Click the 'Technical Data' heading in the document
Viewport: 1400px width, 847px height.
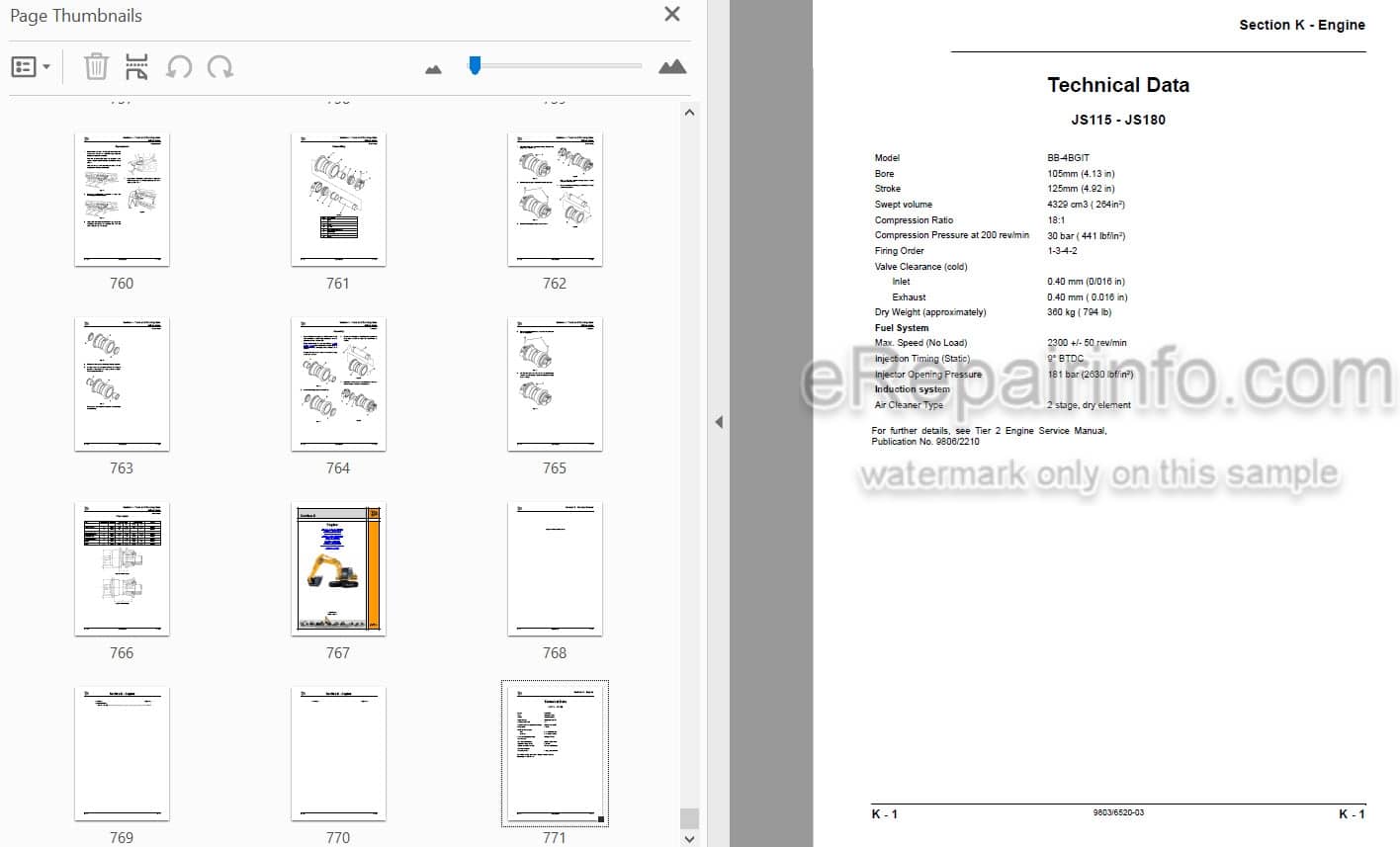coord(1118,85)
